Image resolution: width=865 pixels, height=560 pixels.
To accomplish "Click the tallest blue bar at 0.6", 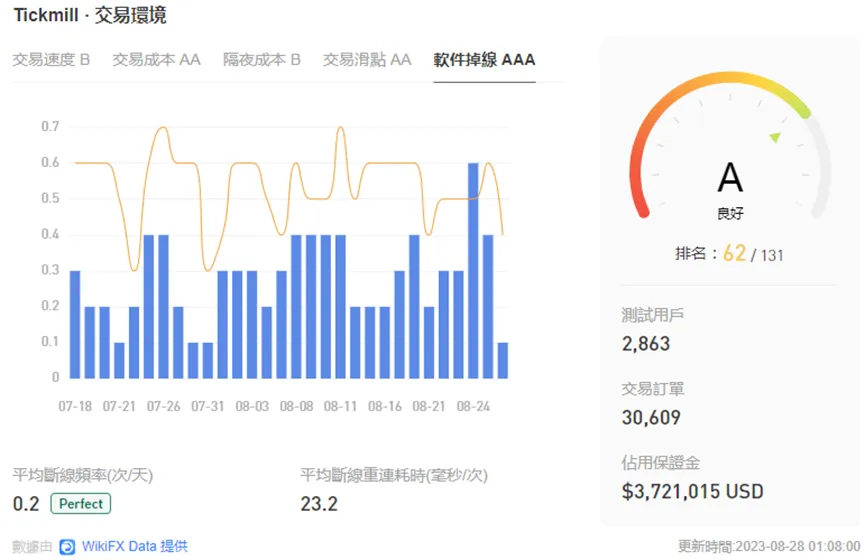I will (x=473, y=270).
